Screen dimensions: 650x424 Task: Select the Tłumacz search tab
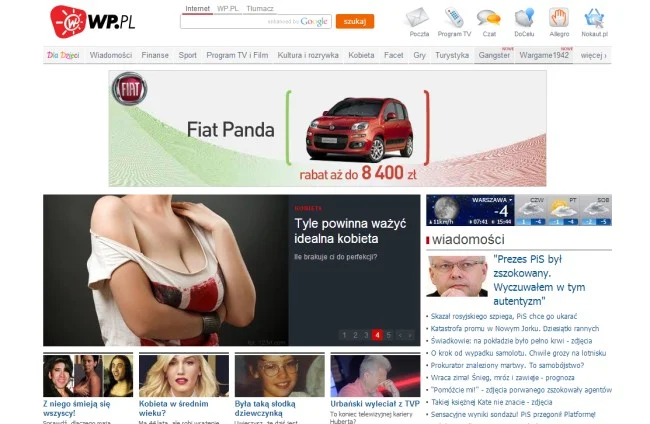tap(260, 9)
